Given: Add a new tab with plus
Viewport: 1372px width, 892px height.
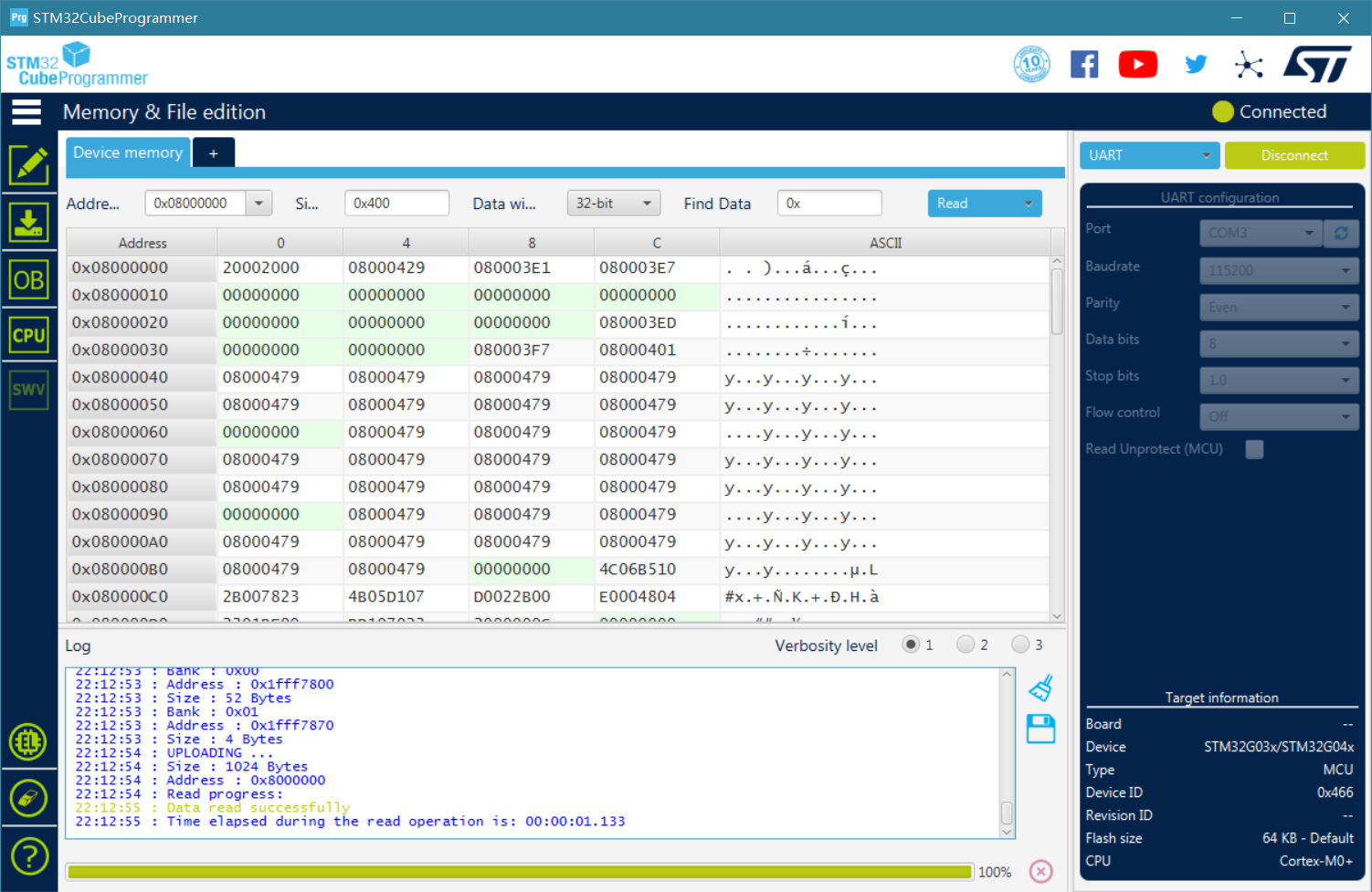Looking at the screenshot, I should click(x=214, y=153).
